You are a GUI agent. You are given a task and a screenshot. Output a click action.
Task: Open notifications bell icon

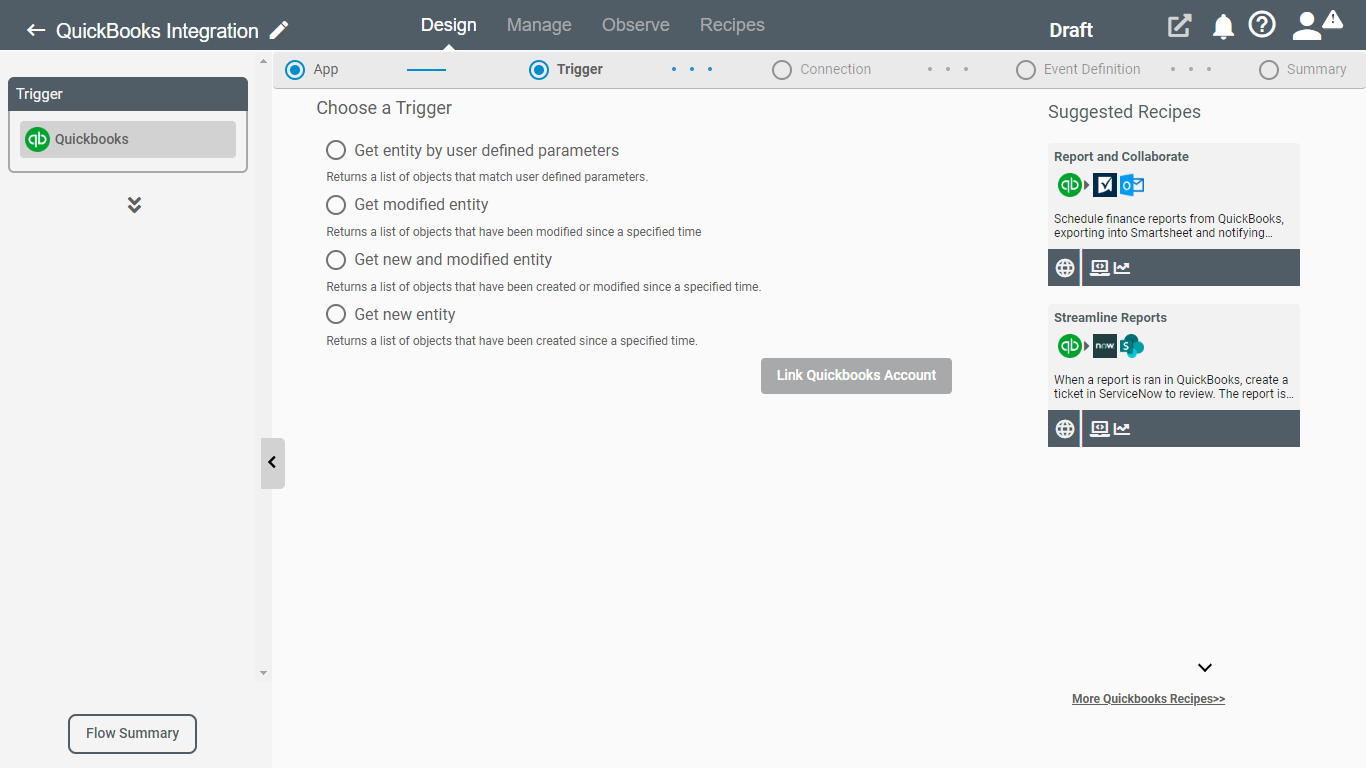pyautogui.click(x=1223, y=27)
